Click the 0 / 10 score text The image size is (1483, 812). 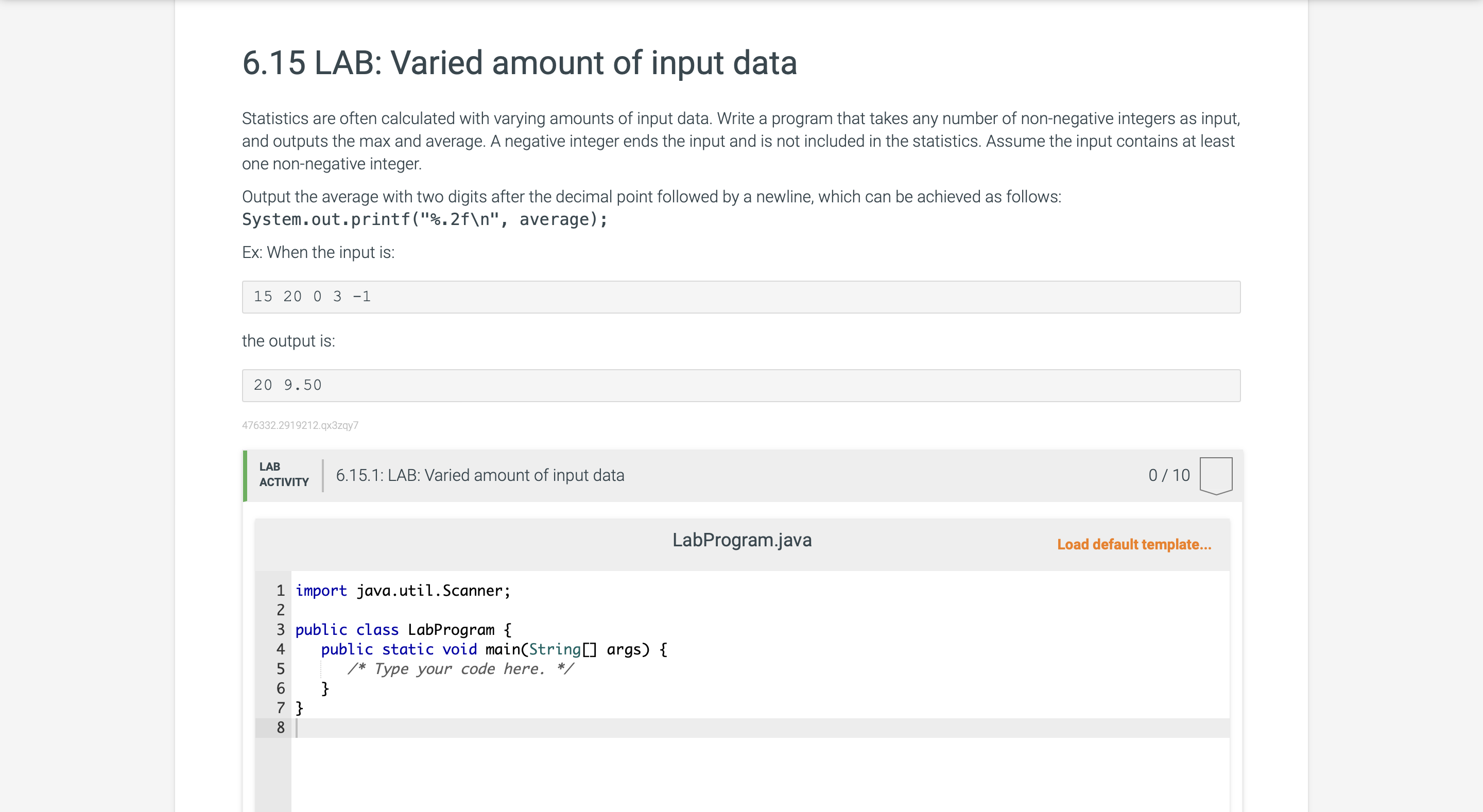[1169, 475]
